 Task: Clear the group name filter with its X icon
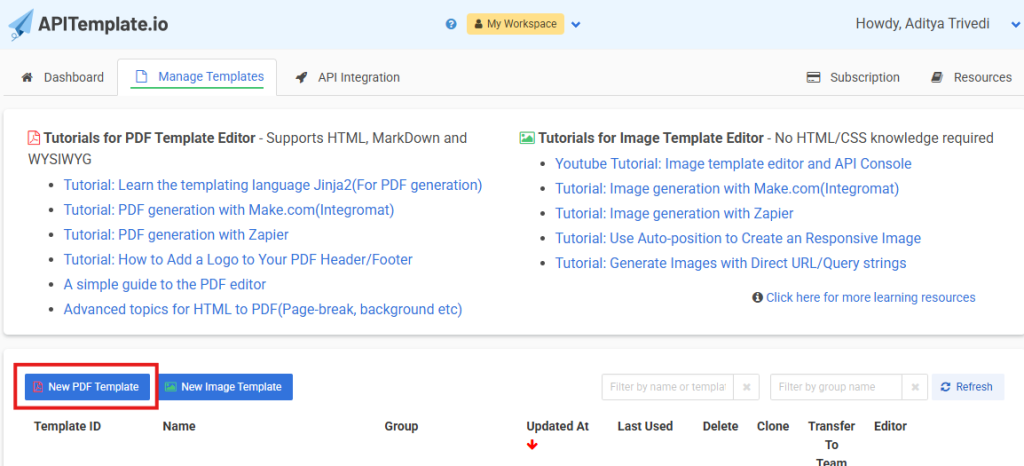tap(915, 387)
